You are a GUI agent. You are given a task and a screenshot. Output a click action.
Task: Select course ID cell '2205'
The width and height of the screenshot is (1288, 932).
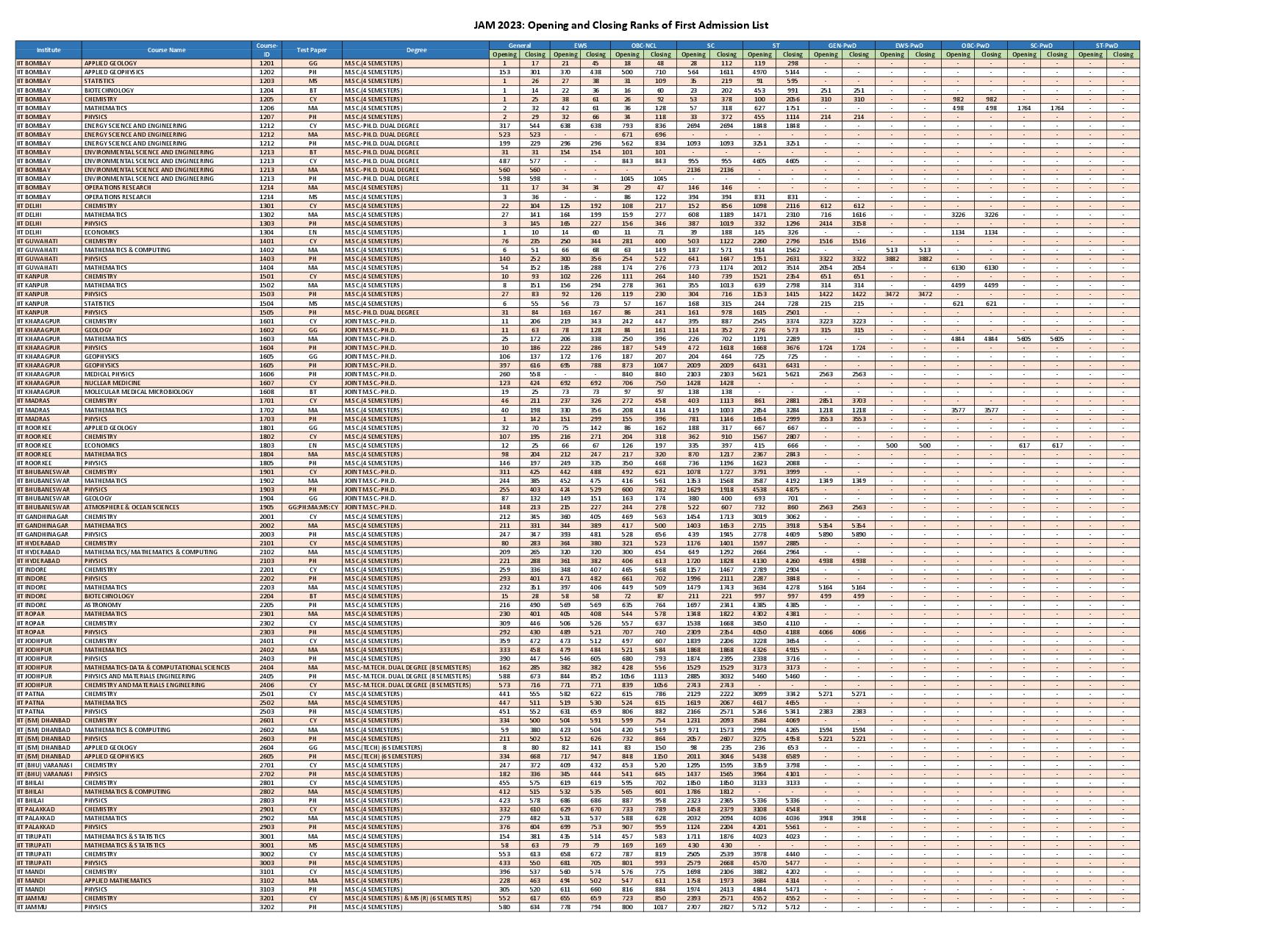pyautogui.click(x=267, y=605)
